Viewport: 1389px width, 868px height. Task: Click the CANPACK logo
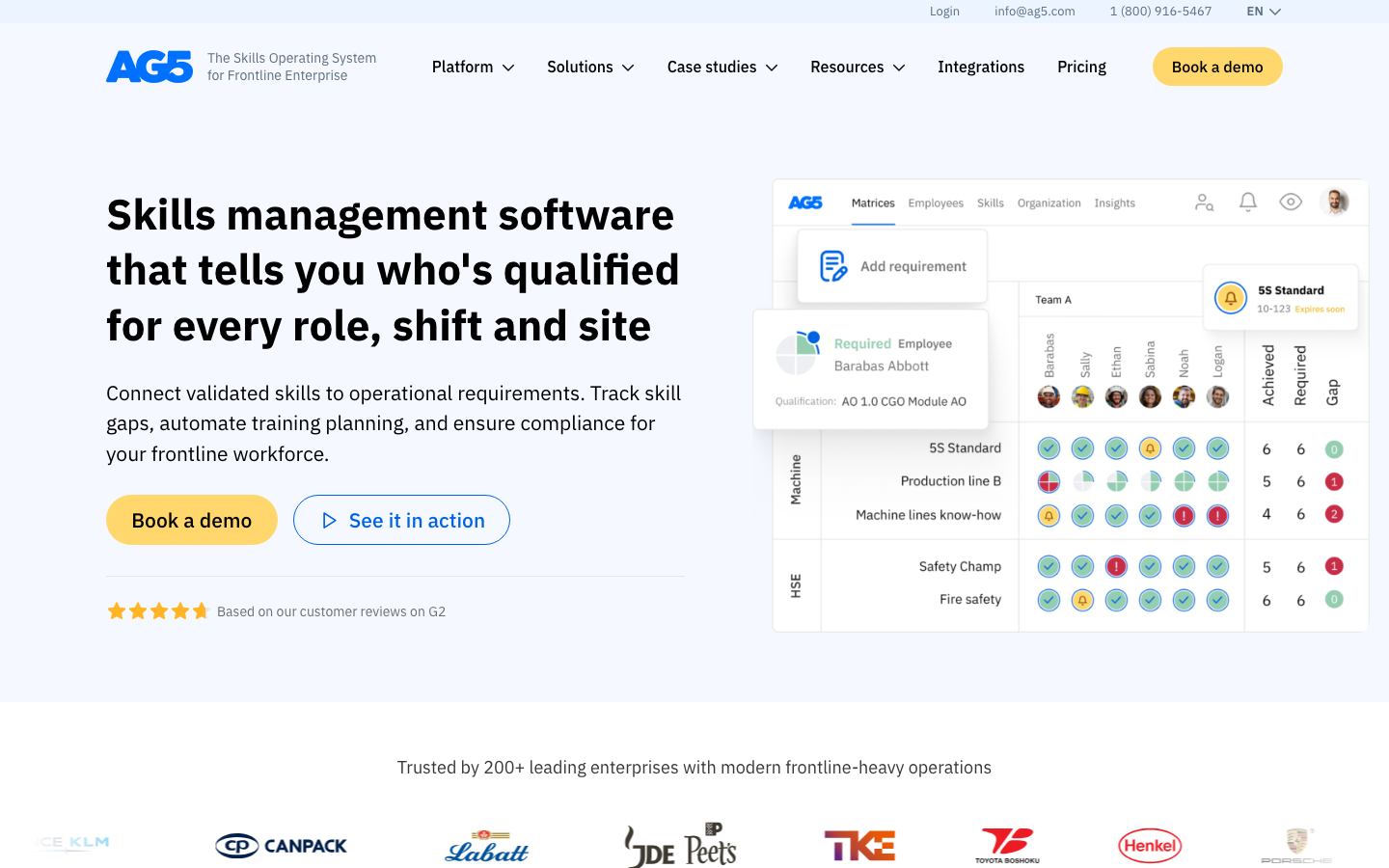pos(281,846)
